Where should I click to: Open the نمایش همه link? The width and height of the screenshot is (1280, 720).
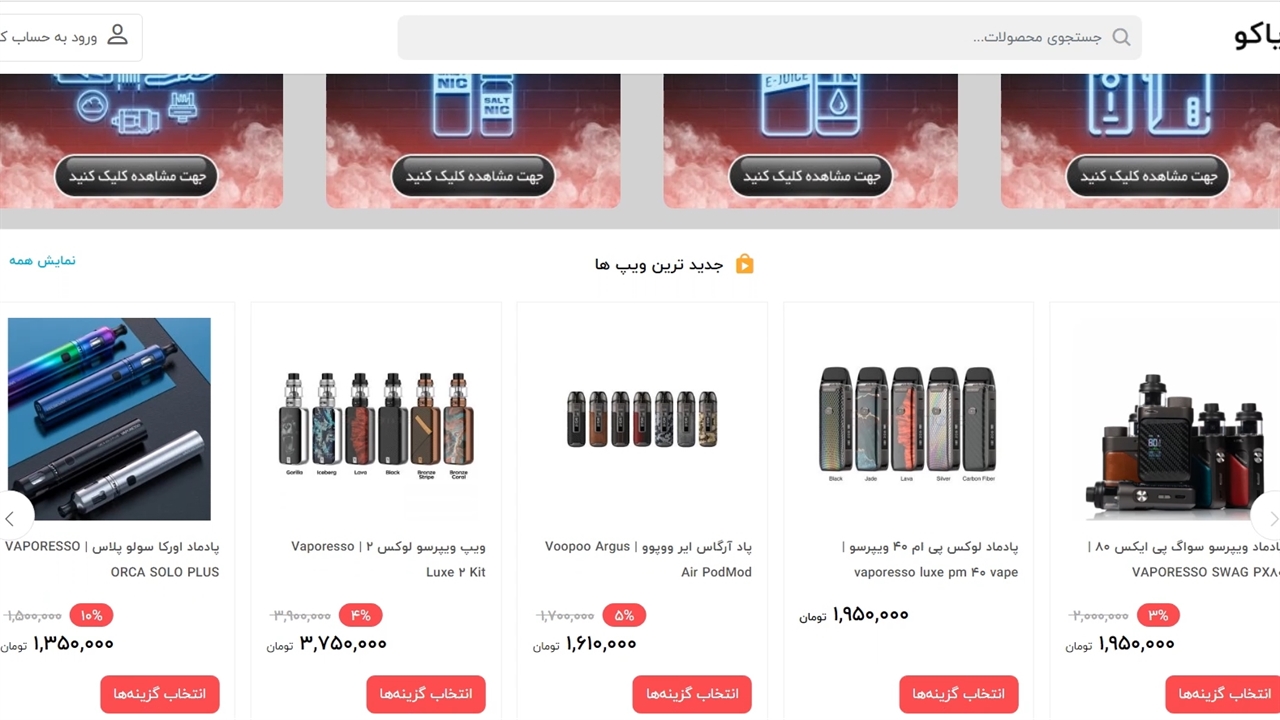pyautogui.click(x=43, y=260)
